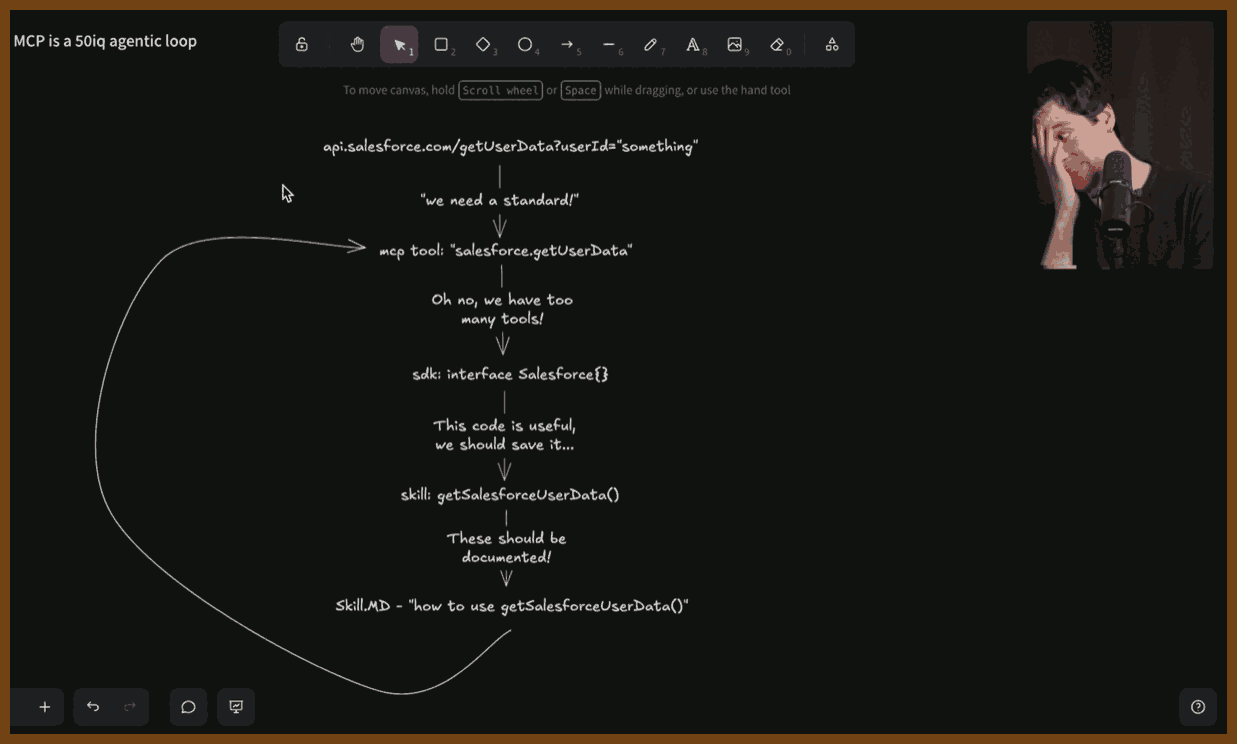
Task: Choose the Pencil freedraw tool
Action: coord(651,45)
